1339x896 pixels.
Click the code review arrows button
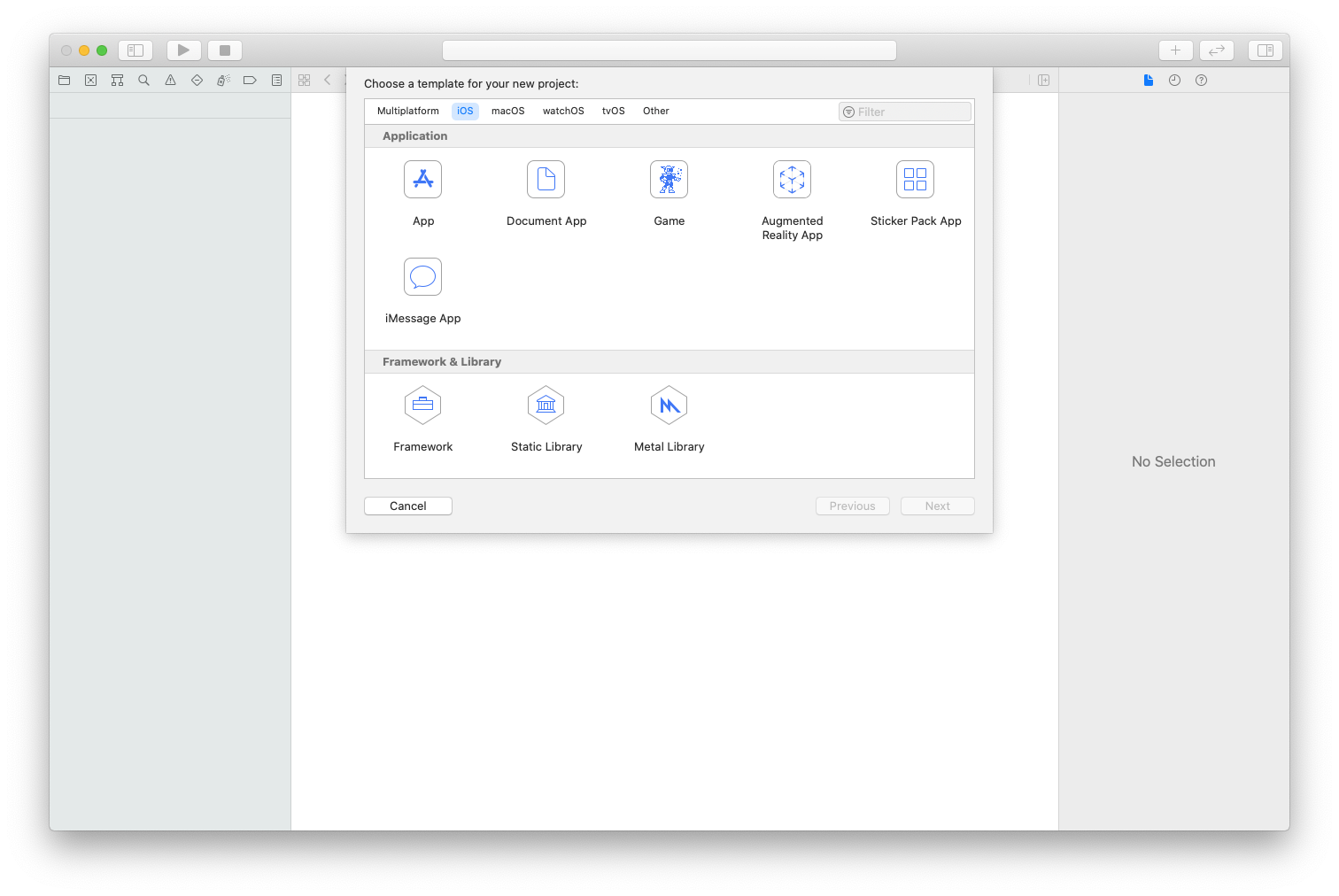[x=1217, y=50]
